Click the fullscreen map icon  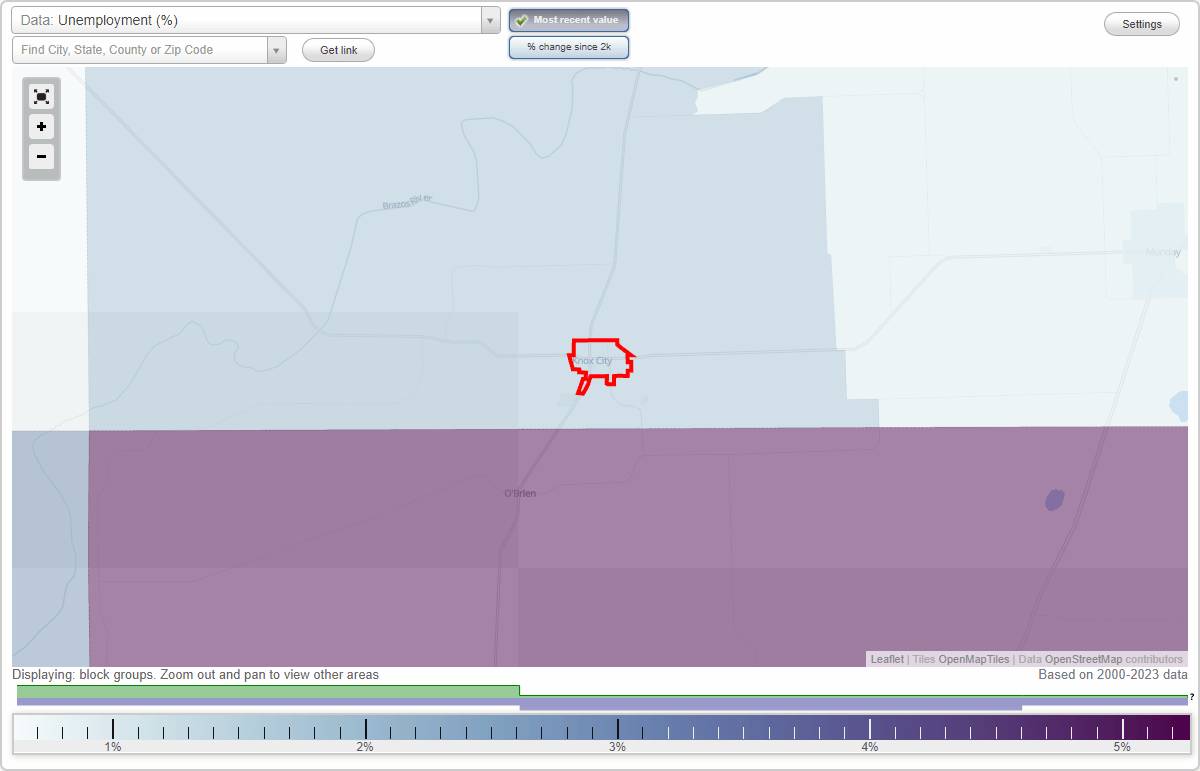click(x=41, y=96)
